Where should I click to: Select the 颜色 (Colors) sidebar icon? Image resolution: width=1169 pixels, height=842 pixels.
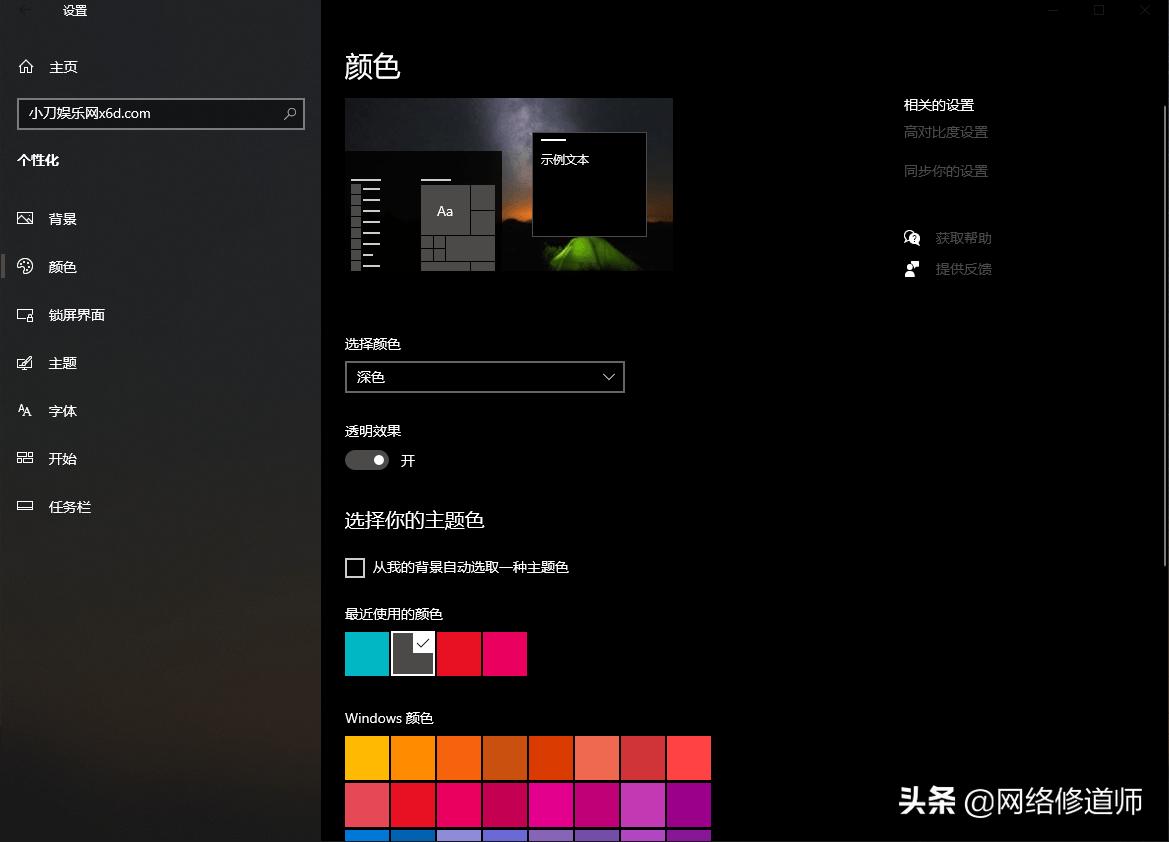24,266
